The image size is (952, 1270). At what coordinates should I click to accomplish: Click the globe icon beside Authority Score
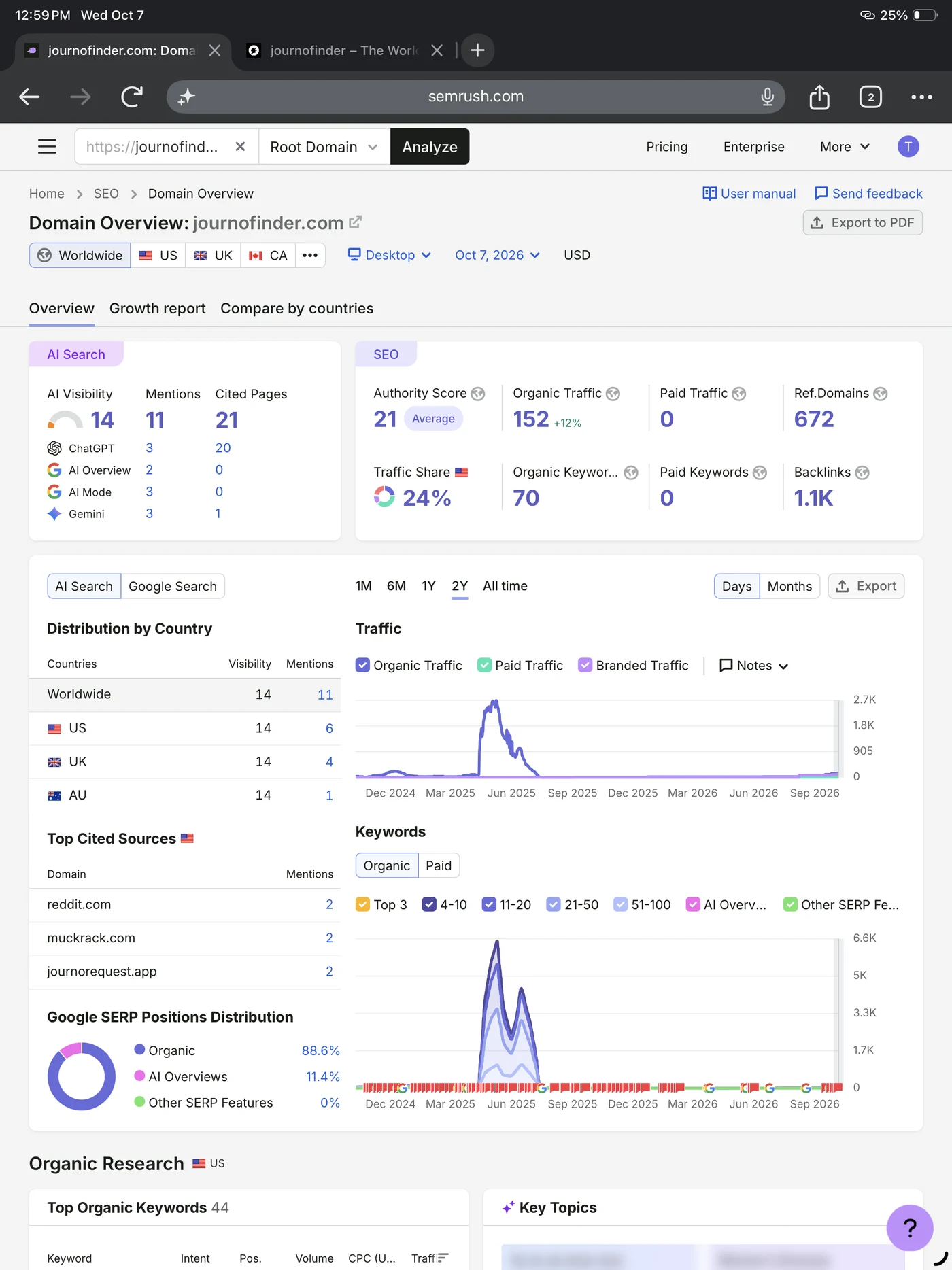point(478,394)
